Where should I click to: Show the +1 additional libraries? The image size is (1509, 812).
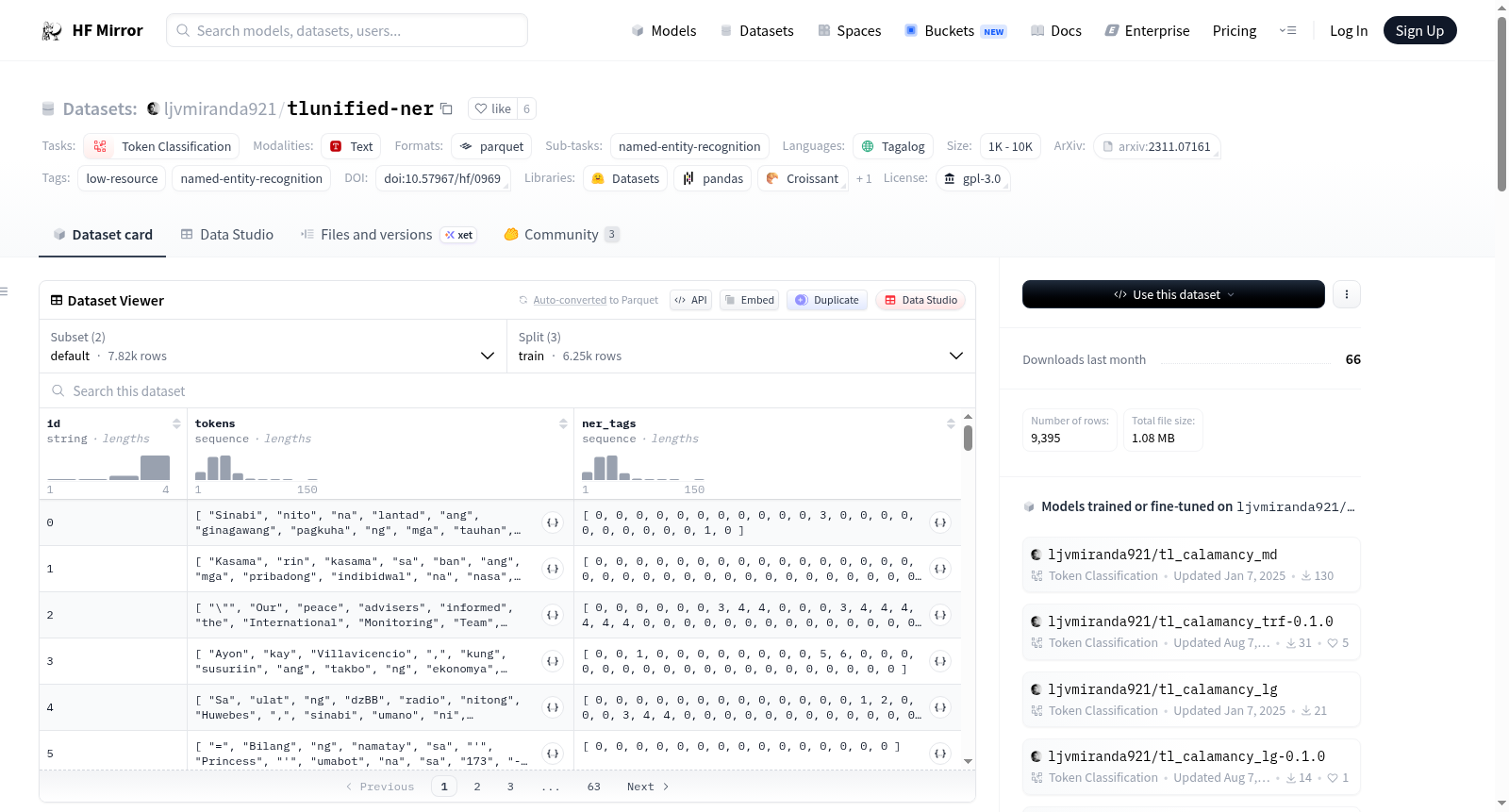[864, 178]
